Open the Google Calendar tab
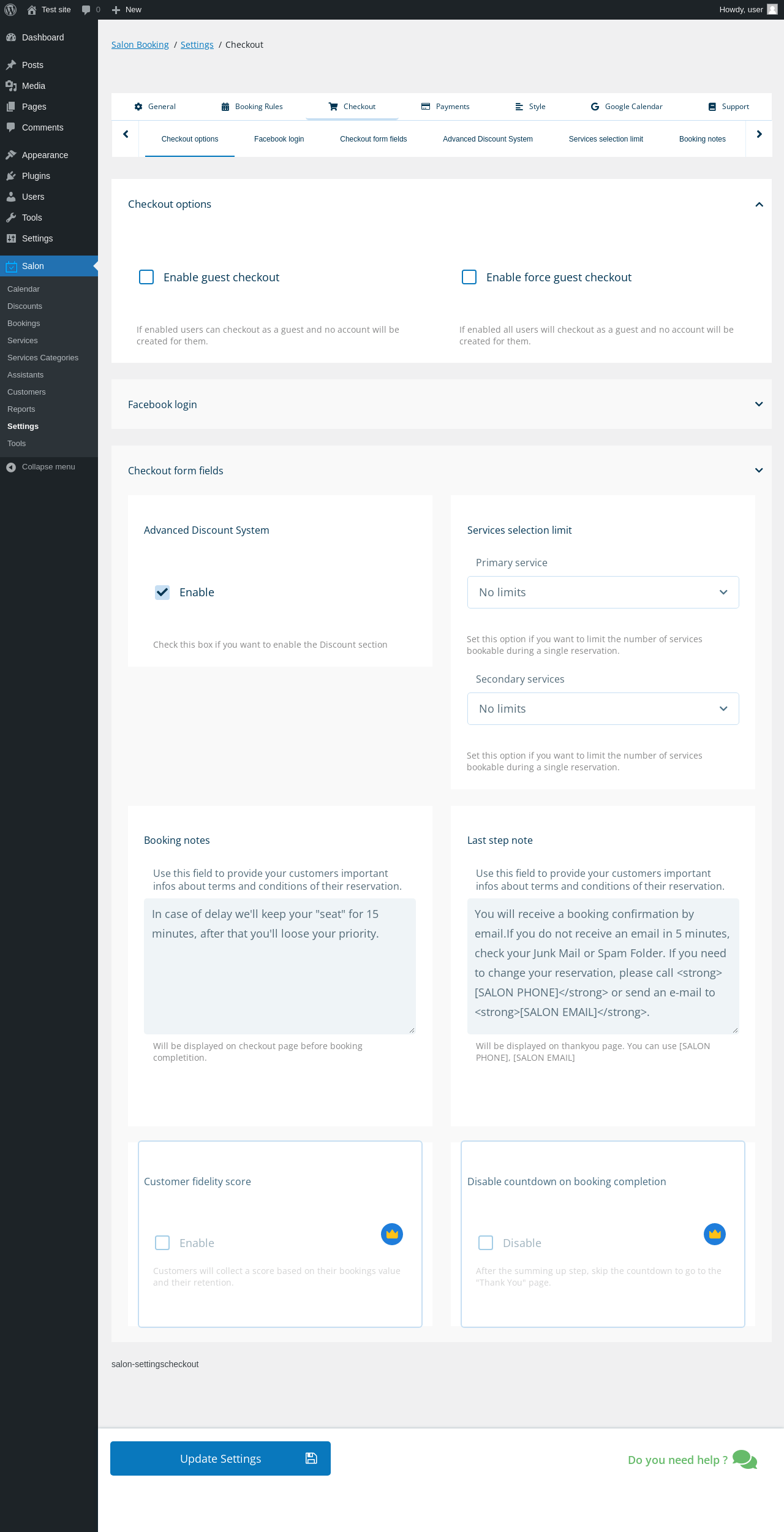784x1532 pixels. [x=627, y=107]
